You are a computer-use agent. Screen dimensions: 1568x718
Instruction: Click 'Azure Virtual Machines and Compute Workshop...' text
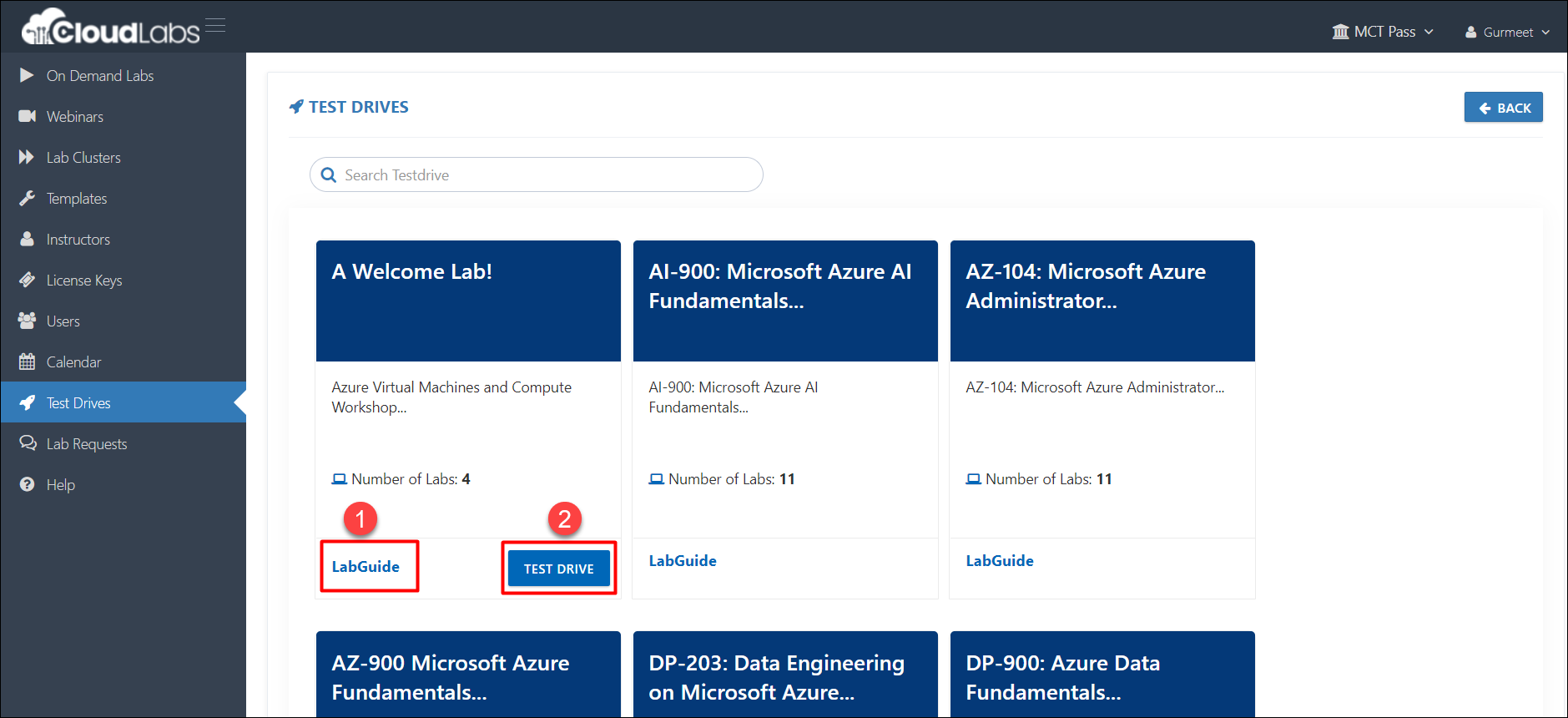pyautogui.click(x=451, y=397)
